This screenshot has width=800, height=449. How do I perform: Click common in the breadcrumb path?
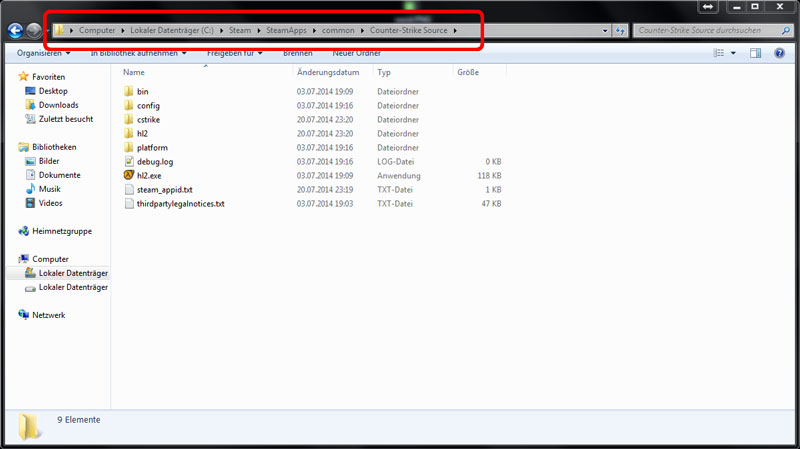(338, 31)
